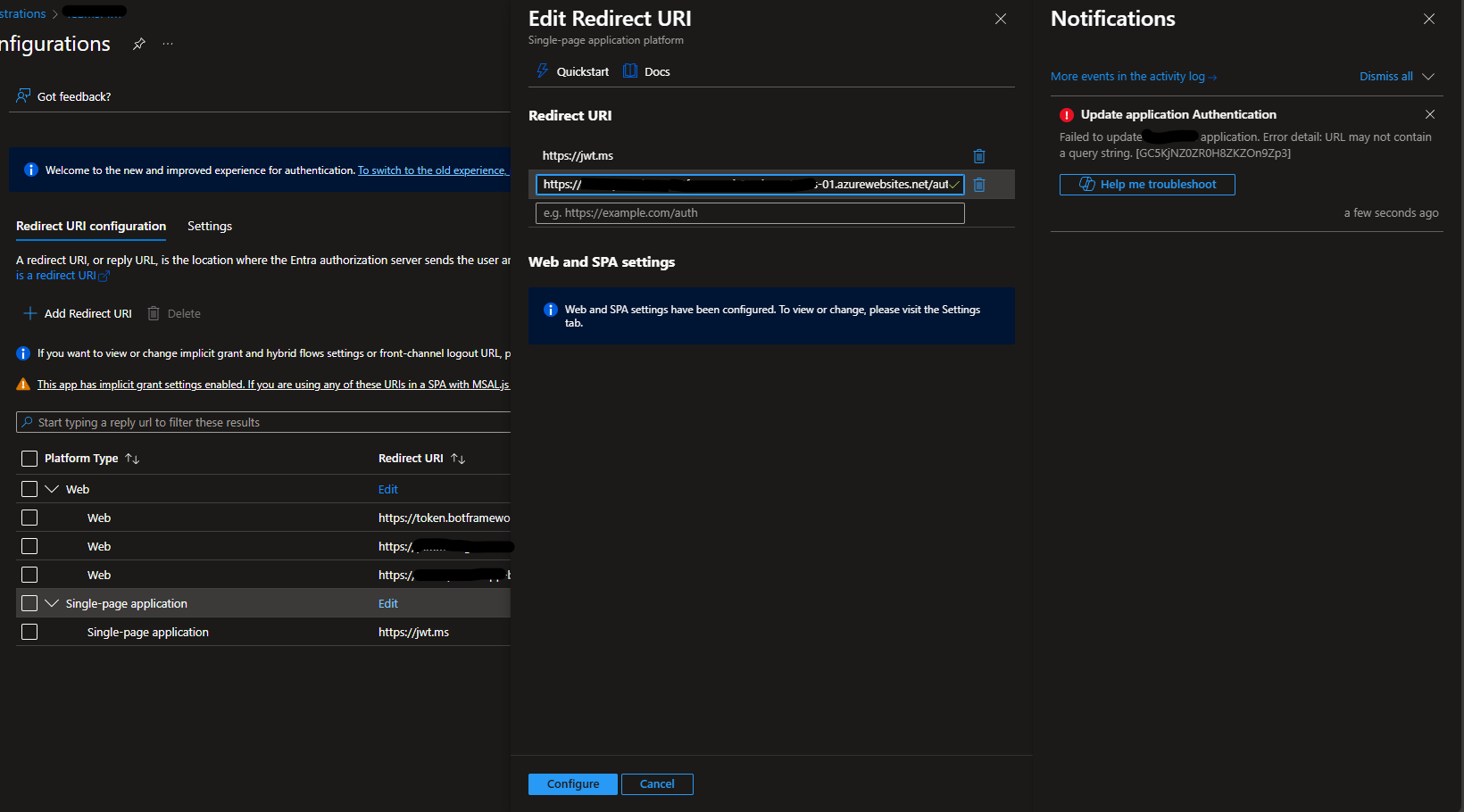Close the Edit Redirect URI panel
Image resolution: width=1464 pixels, height=812 pixels.
click(x=1001, y=19)
